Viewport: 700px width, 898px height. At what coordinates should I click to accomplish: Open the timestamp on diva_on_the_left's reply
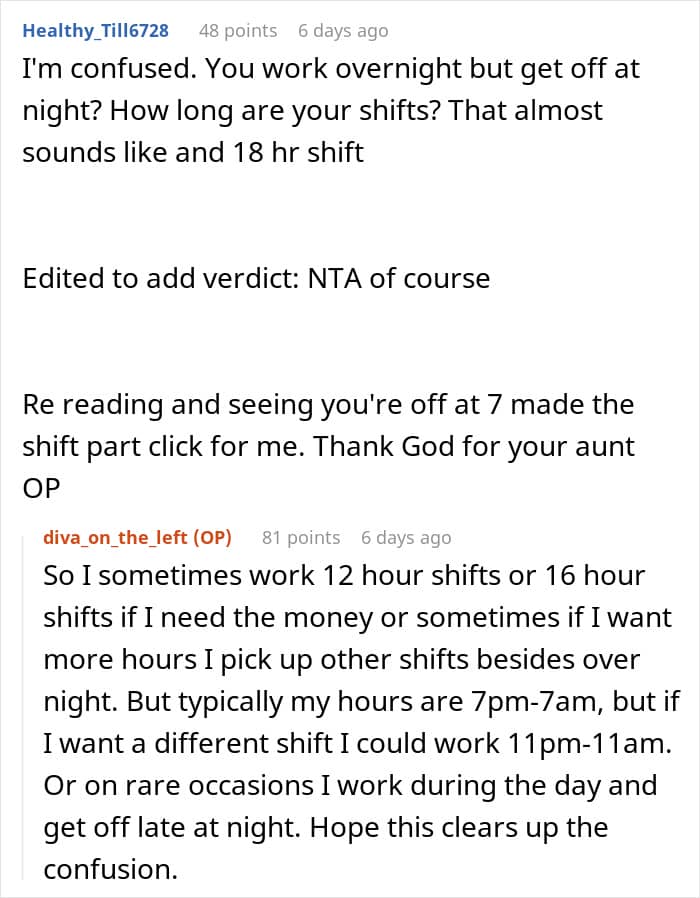(x=406, y=538)
